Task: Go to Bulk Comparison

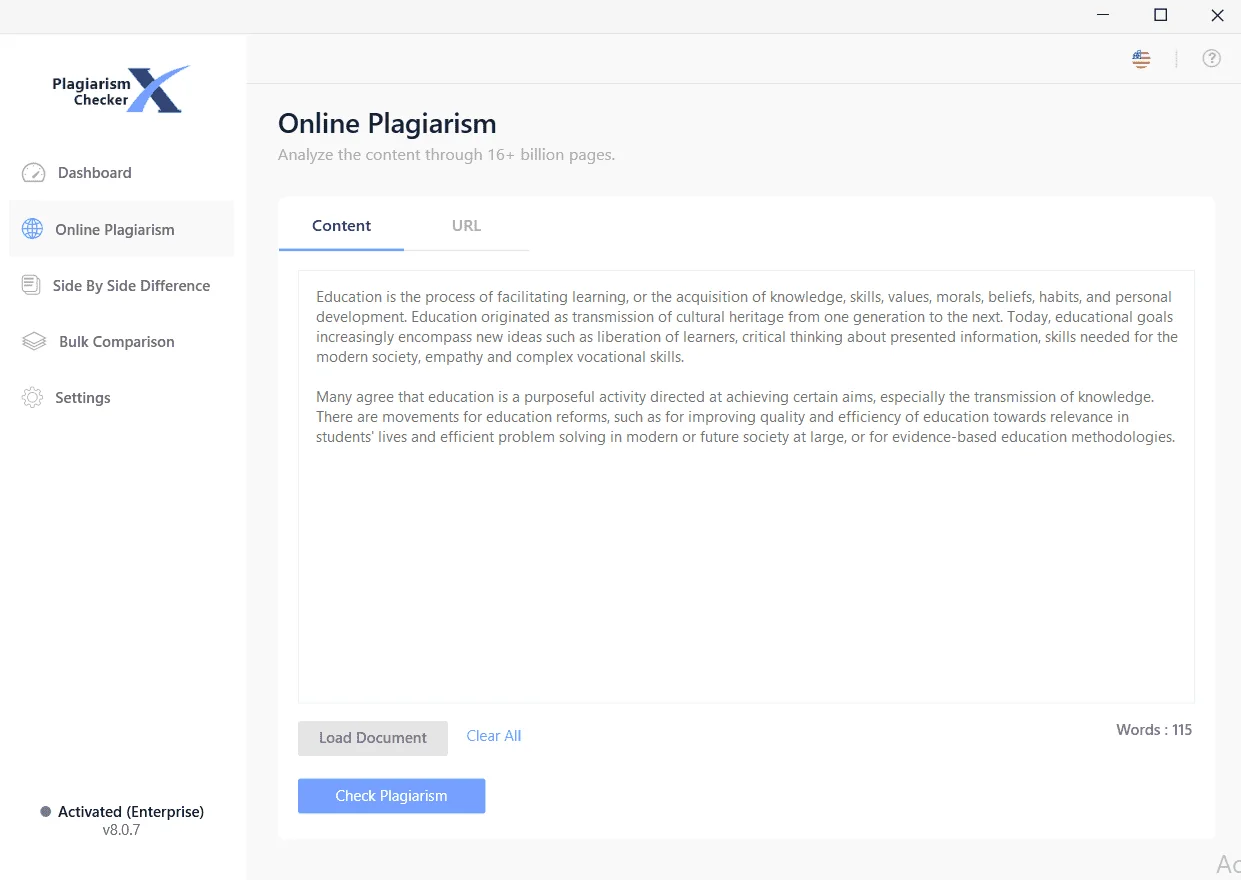Action: coord(121,342)
